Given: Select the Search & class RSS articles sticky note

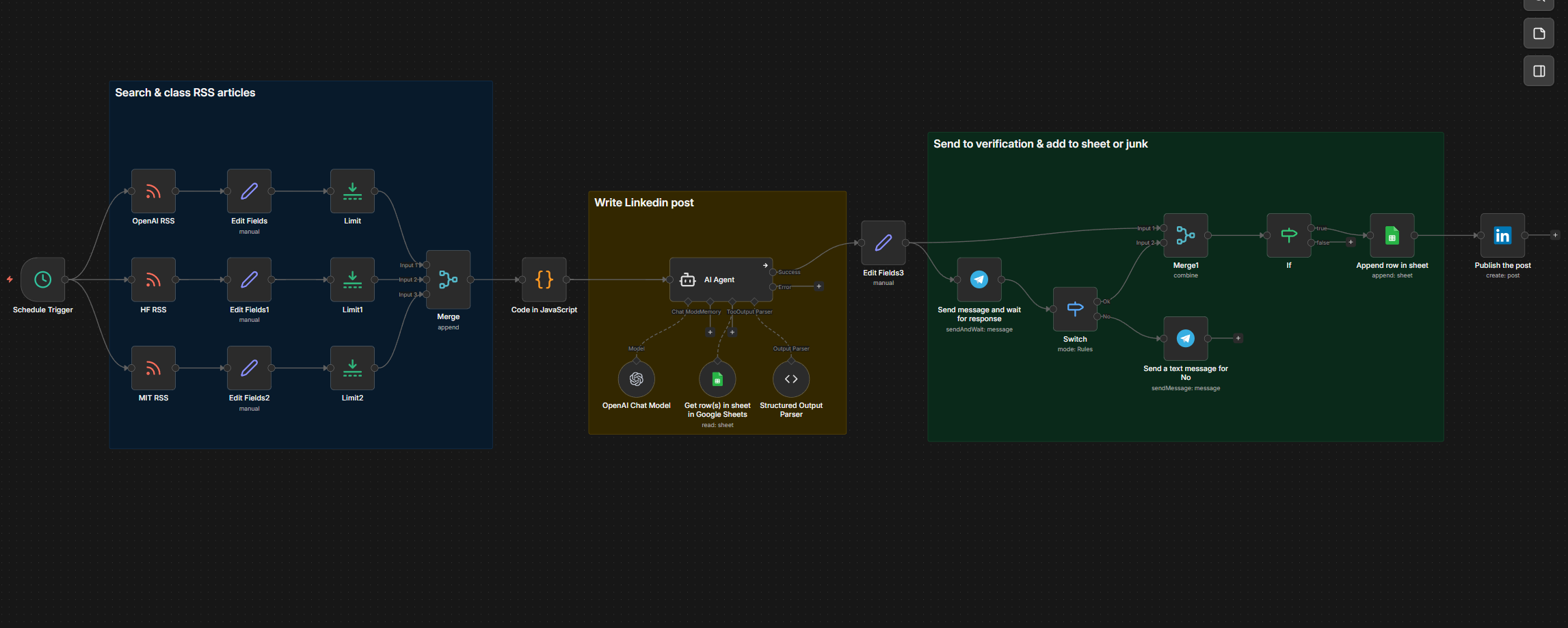Looking at the screenshot, I should pos(185,93).
